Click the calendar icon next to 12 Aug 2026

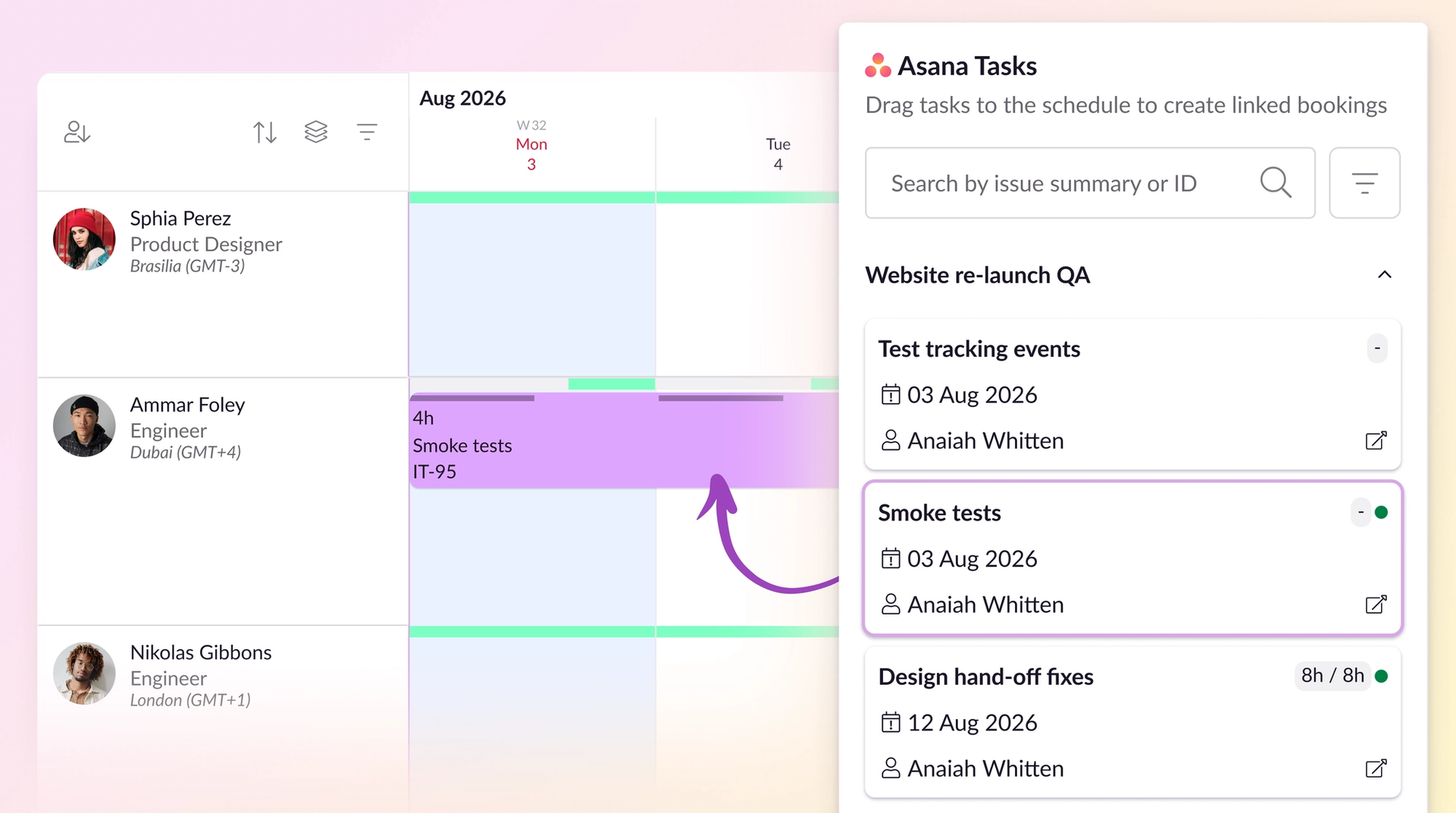[890, 722]
